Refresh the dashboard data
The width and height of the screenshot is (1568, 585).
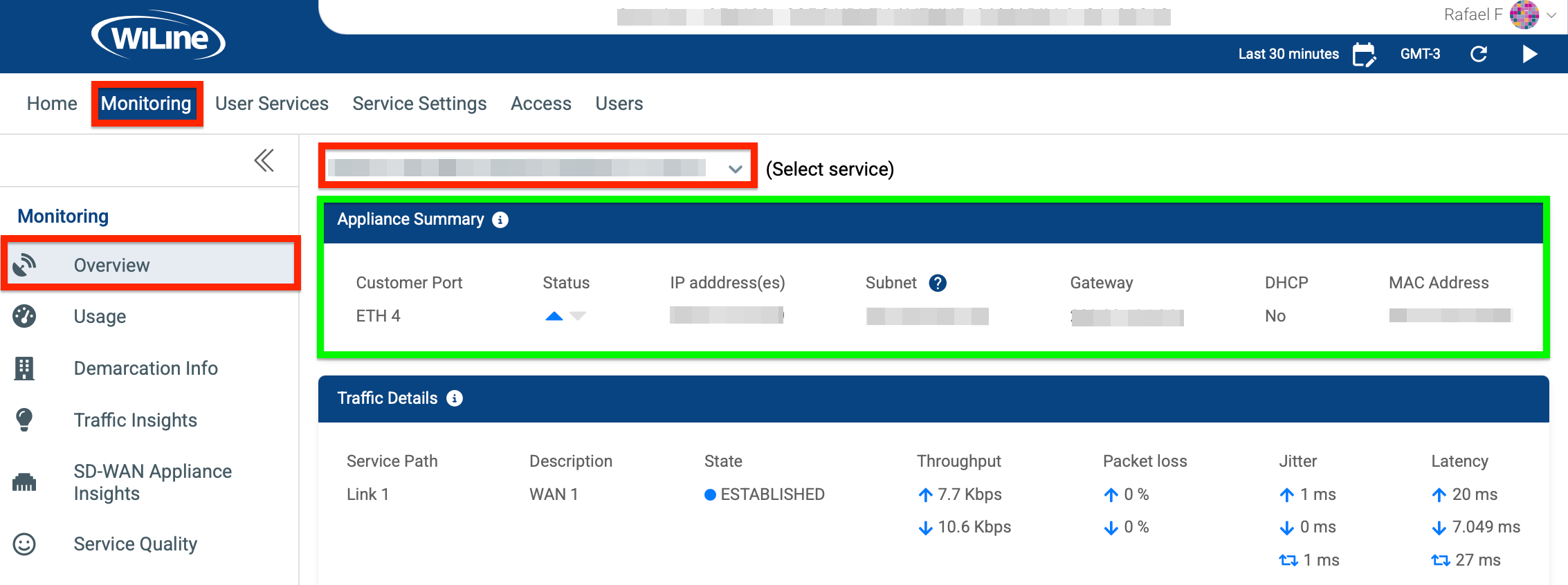coord(1479,54)
